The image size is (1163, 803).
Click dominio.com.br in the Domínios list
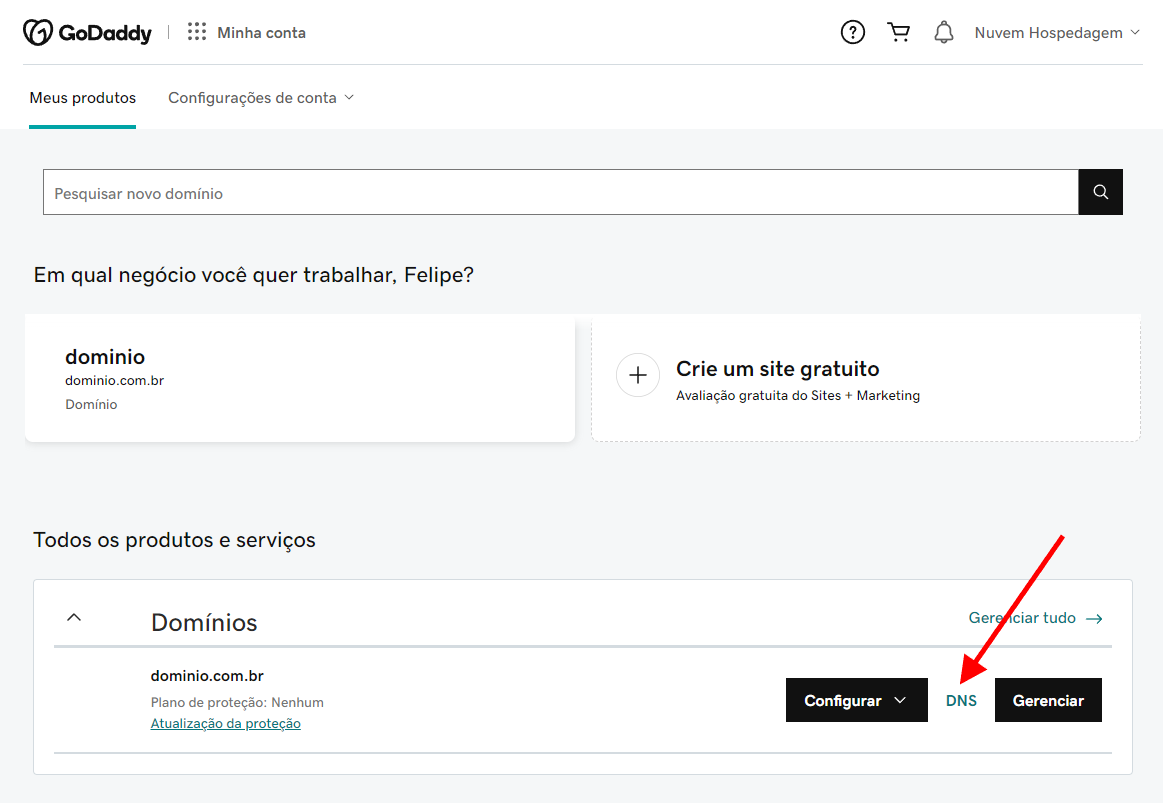point(207,675)
